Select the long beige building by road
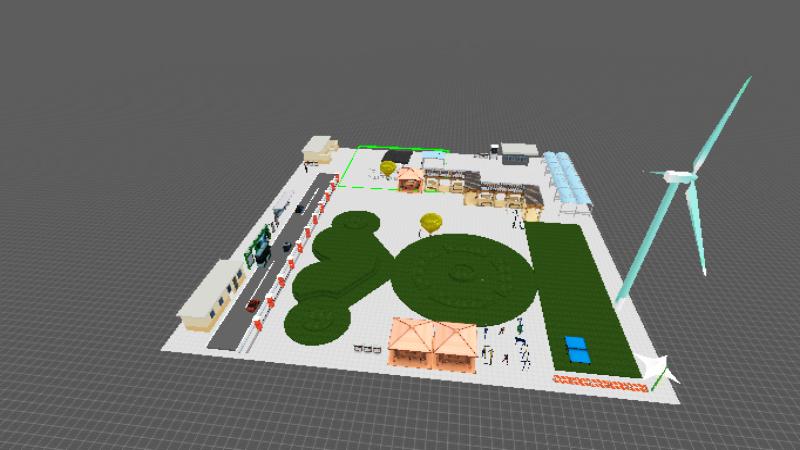The height and width of the screenshot is (450, 800). (211, 294)
